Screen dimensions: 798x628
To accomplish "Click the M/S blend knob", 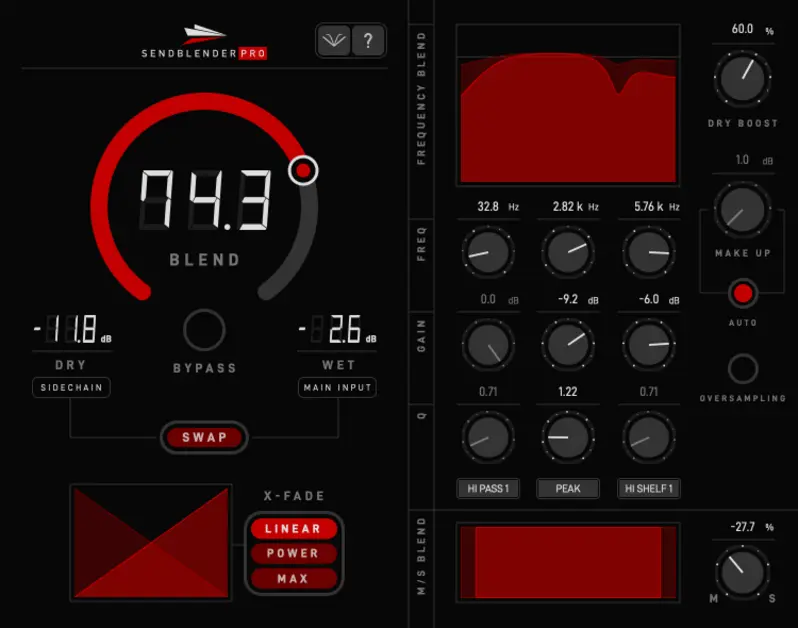I will pyautogui.click(x=743, y=572).
